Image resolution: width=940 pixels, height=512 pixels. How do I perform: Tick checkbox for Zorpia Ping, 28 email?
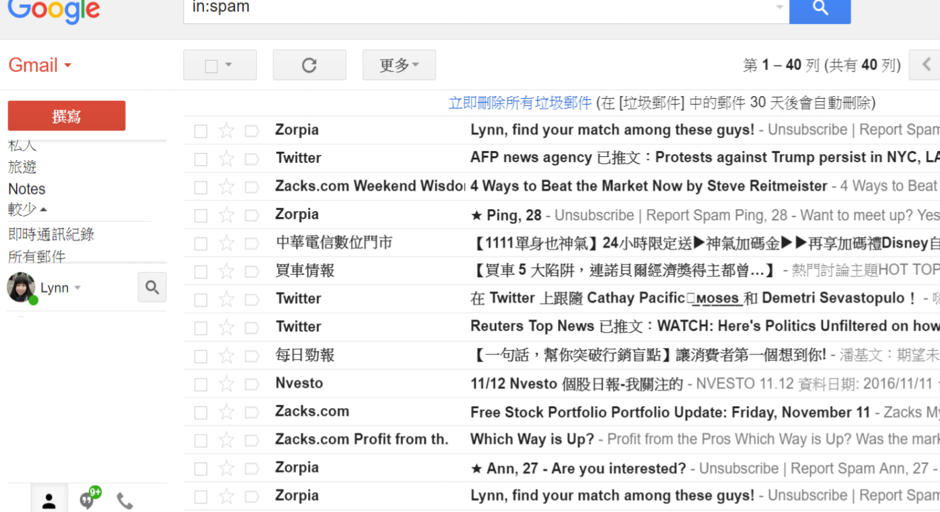(x=201, y=215)
